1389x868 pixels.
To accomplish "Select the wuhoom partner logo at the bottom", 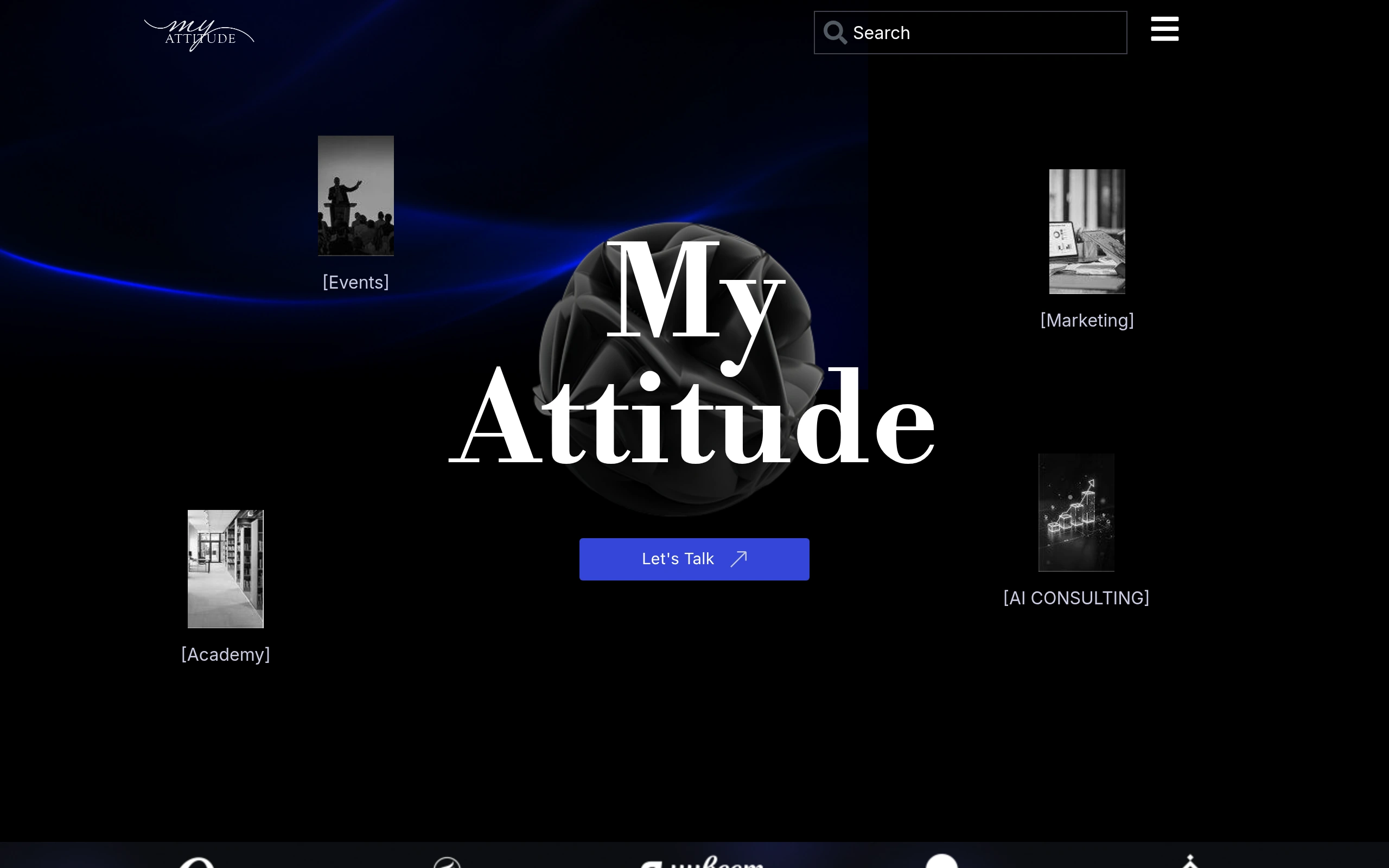I will click(x=703, y=861).
